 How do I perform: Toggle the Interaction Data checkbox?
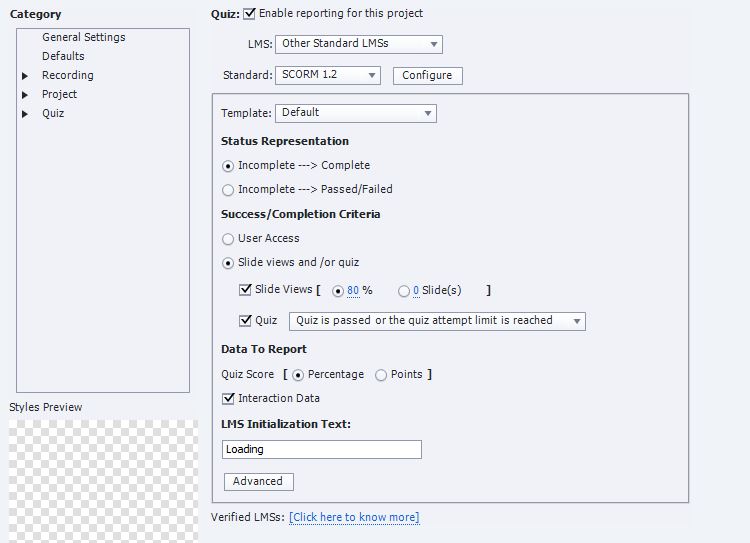[229, 399]
